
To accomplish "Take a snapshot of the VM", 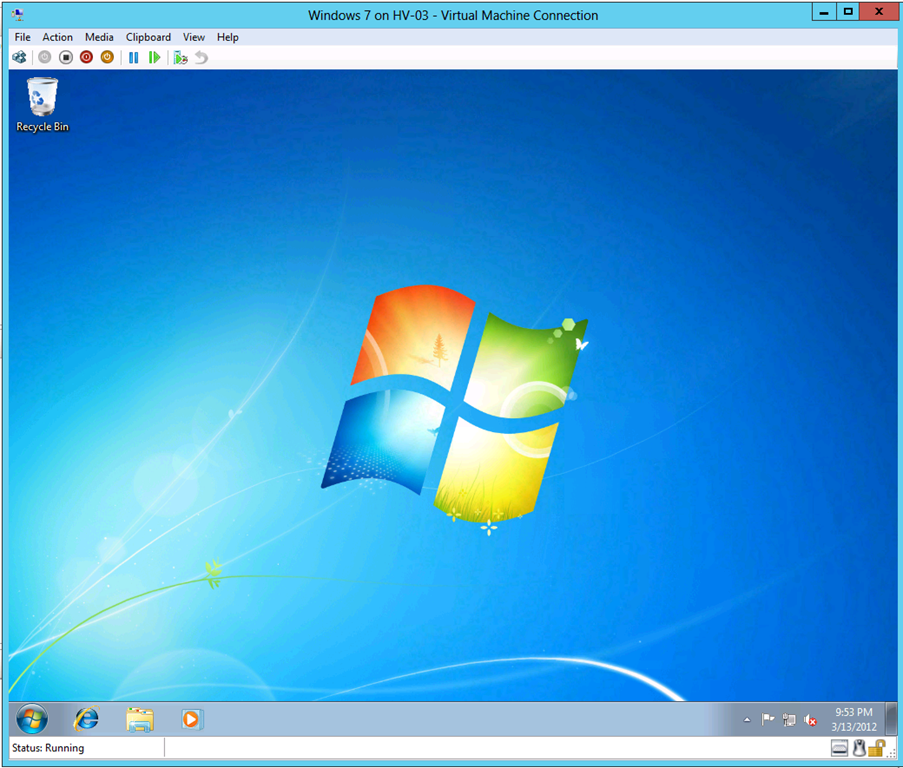I will click(181, 58).
